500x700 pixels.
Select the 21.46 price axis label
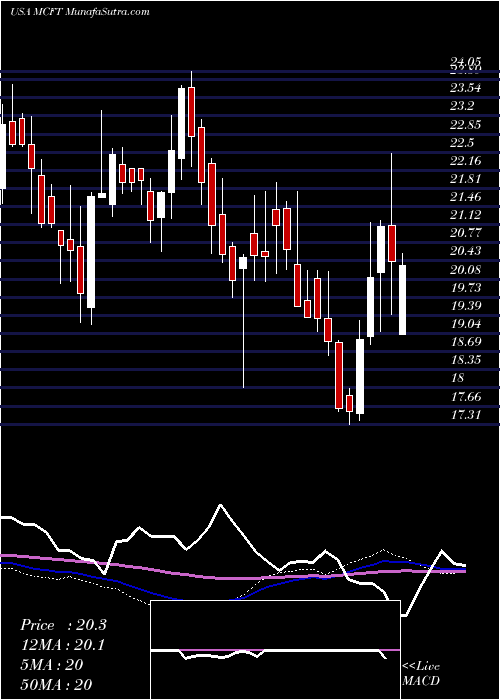(x=466, y=197)
